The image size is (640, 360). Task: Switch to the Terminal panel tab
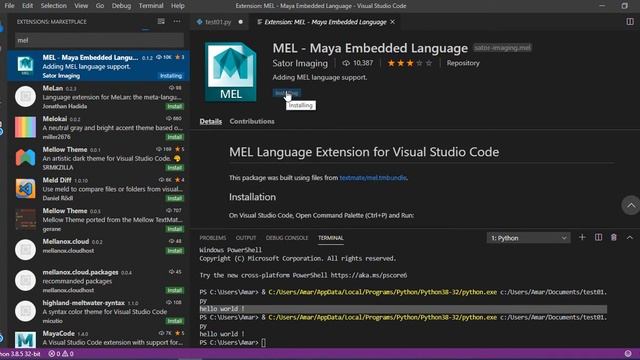pos(331,238)
